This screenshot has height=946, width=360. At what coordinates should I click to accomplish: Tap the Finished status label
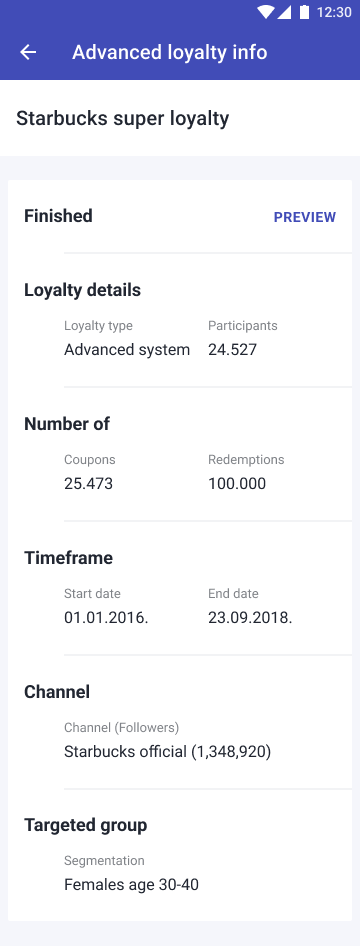pos(58,216)
